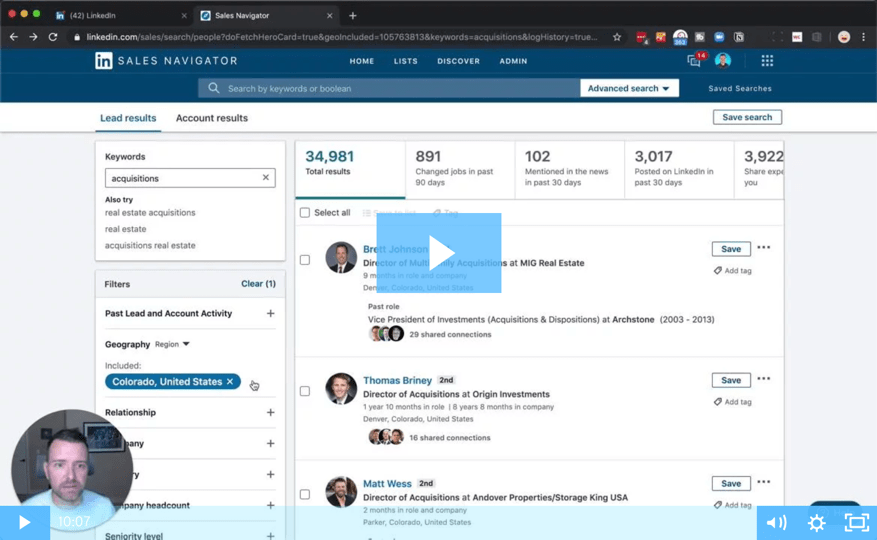Open the DISCOVER menu
The height and width of the screenshot is (540, 877).
pyautogui.click(x=459, y=61)
